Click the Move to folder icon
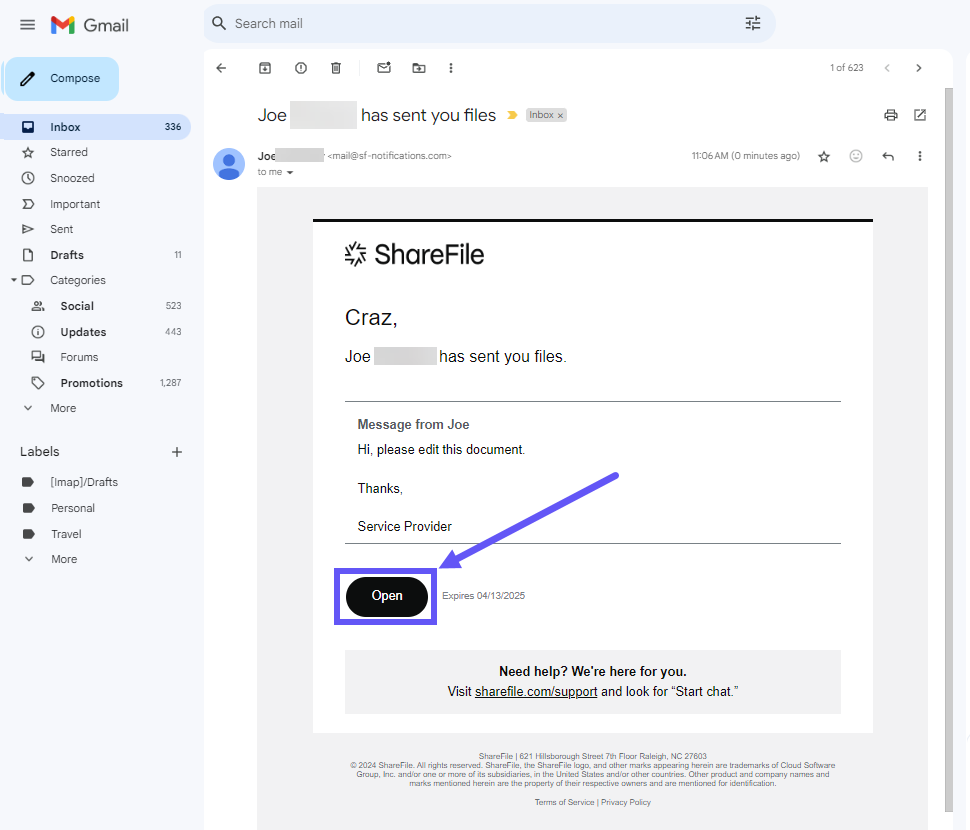This screenshot has height=830, width=970. point(419,68)
